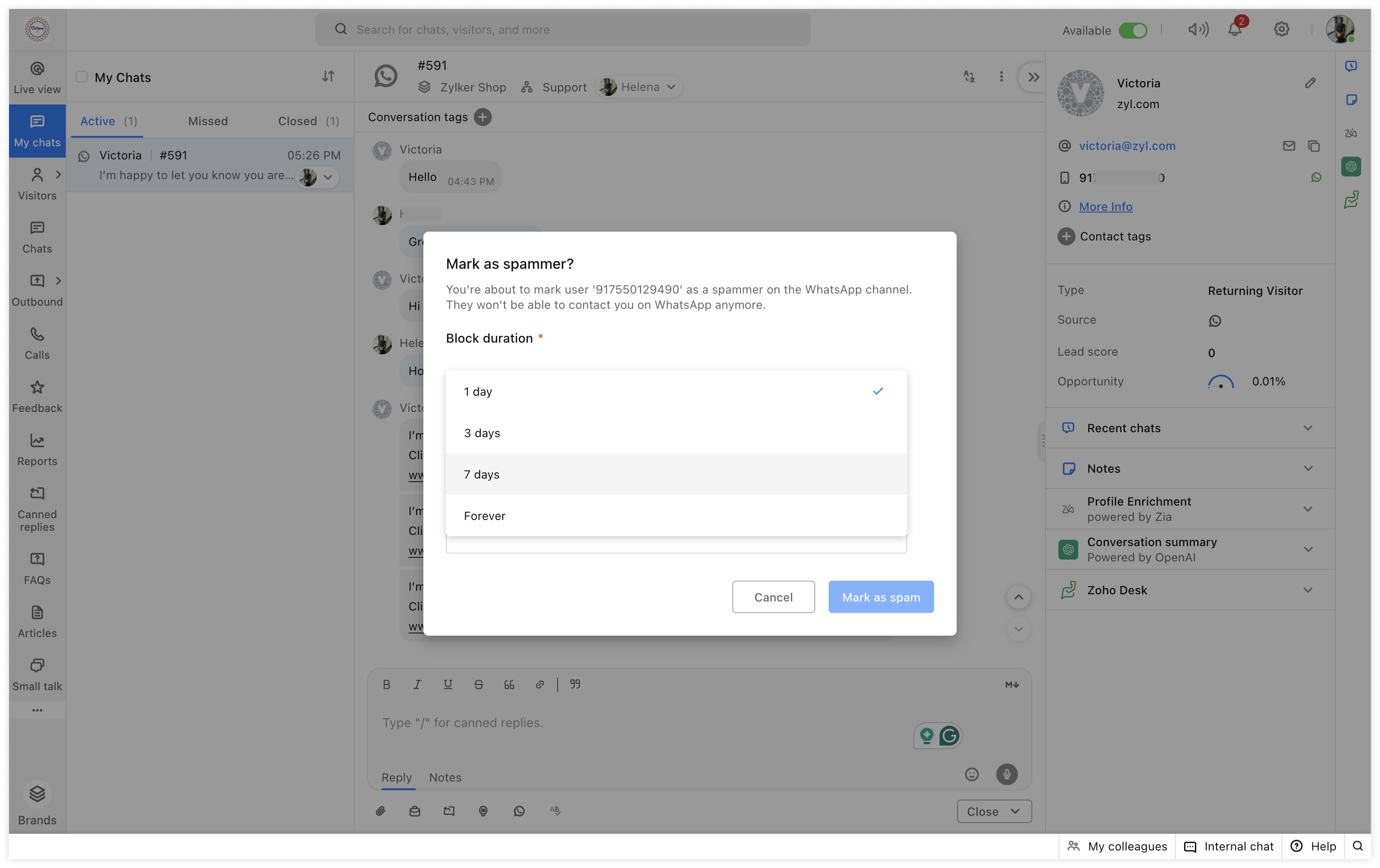Add a contact tag
This screenshot has width=1380, height=868.
click(x=1066, y=236)
